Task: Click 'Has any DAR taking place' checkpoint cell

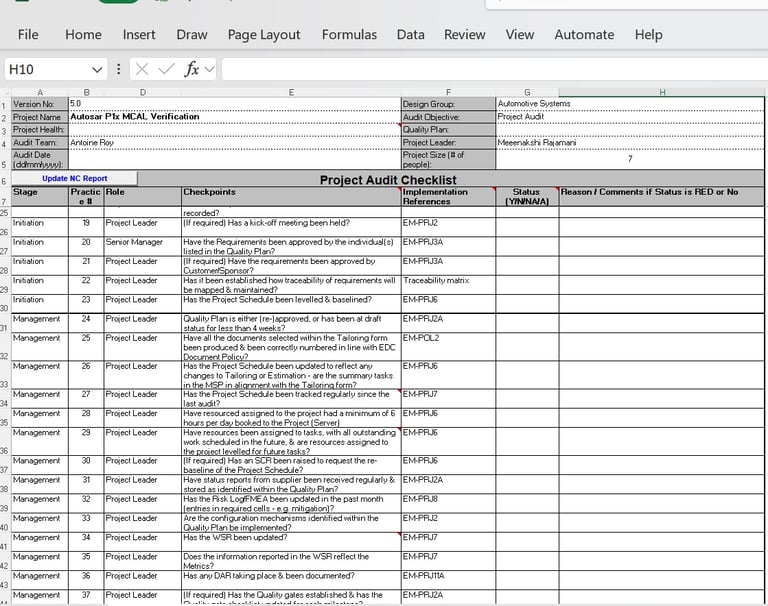Action: coord(291,580)
